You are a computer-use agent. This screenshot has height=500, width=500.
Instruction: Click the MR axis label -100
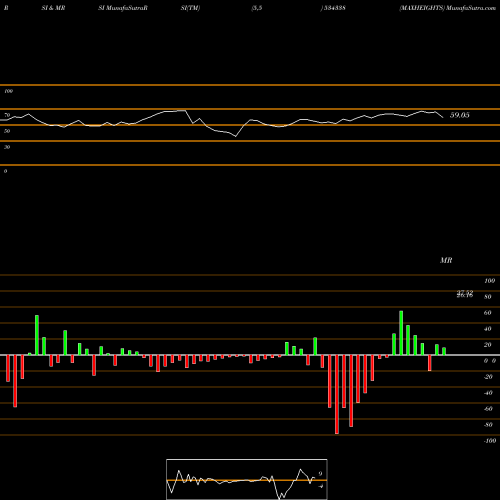click(490, 441)
